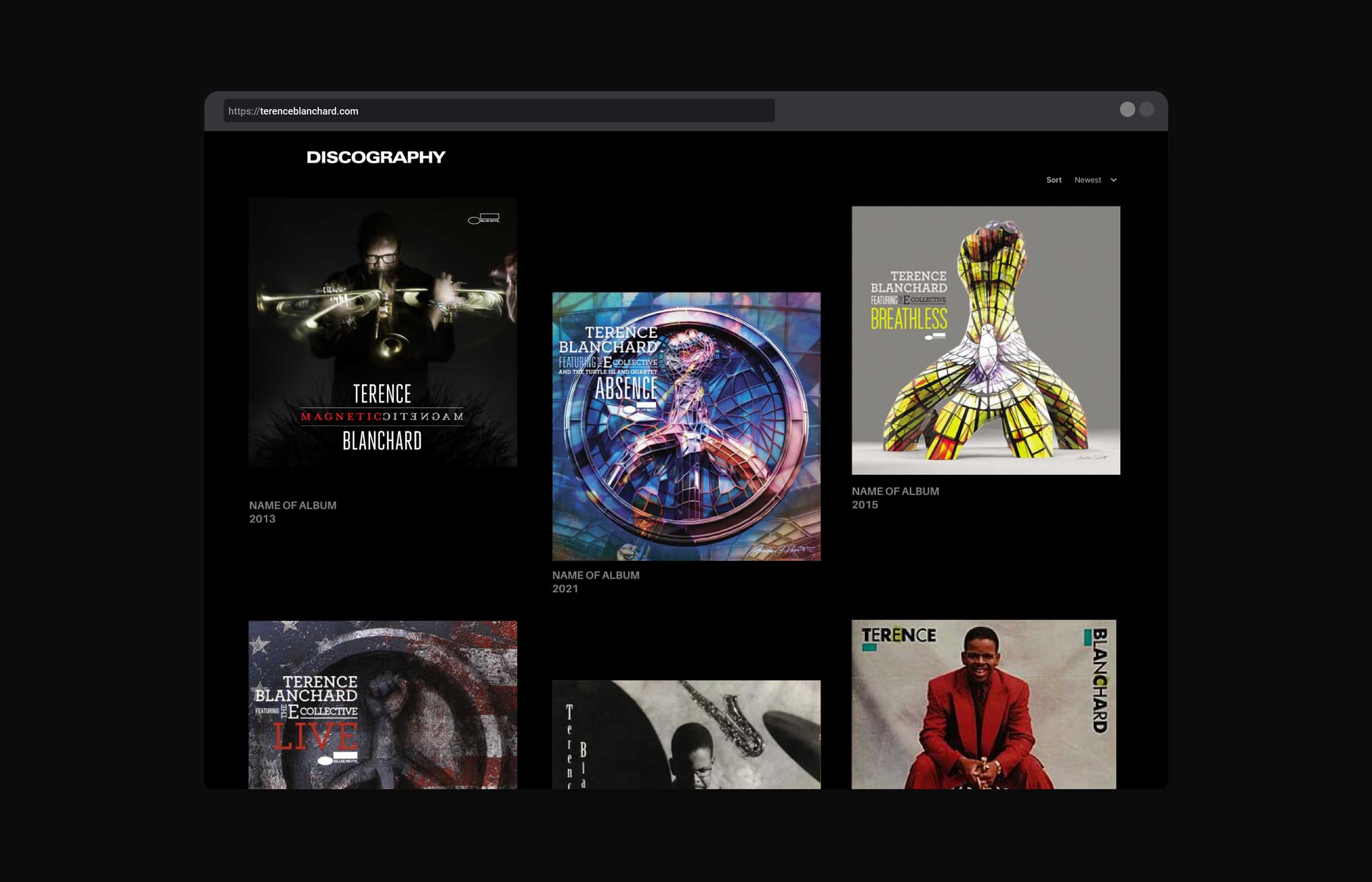The height and width of the screenshot is (882, 1372).
Task: Click the terenceblanchard.com address bar
Action: (x=499, y=110)
